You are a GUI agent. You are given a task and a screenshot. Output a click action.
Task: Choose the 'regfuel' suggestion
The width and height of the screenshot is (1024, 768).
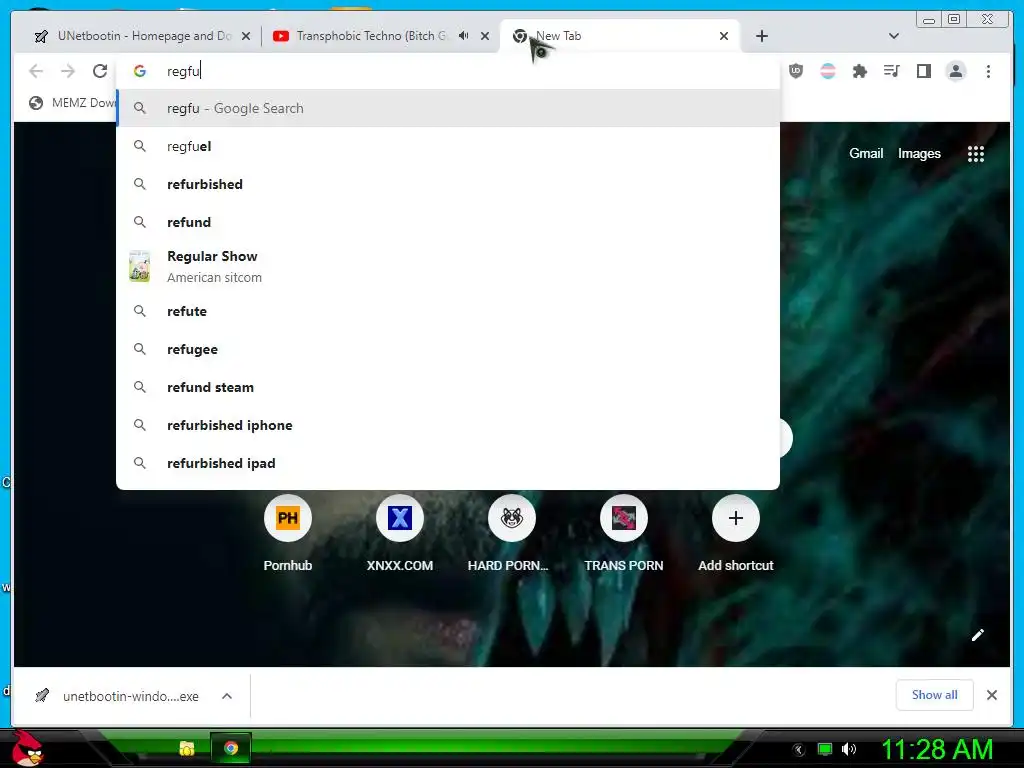pos(448,146)
